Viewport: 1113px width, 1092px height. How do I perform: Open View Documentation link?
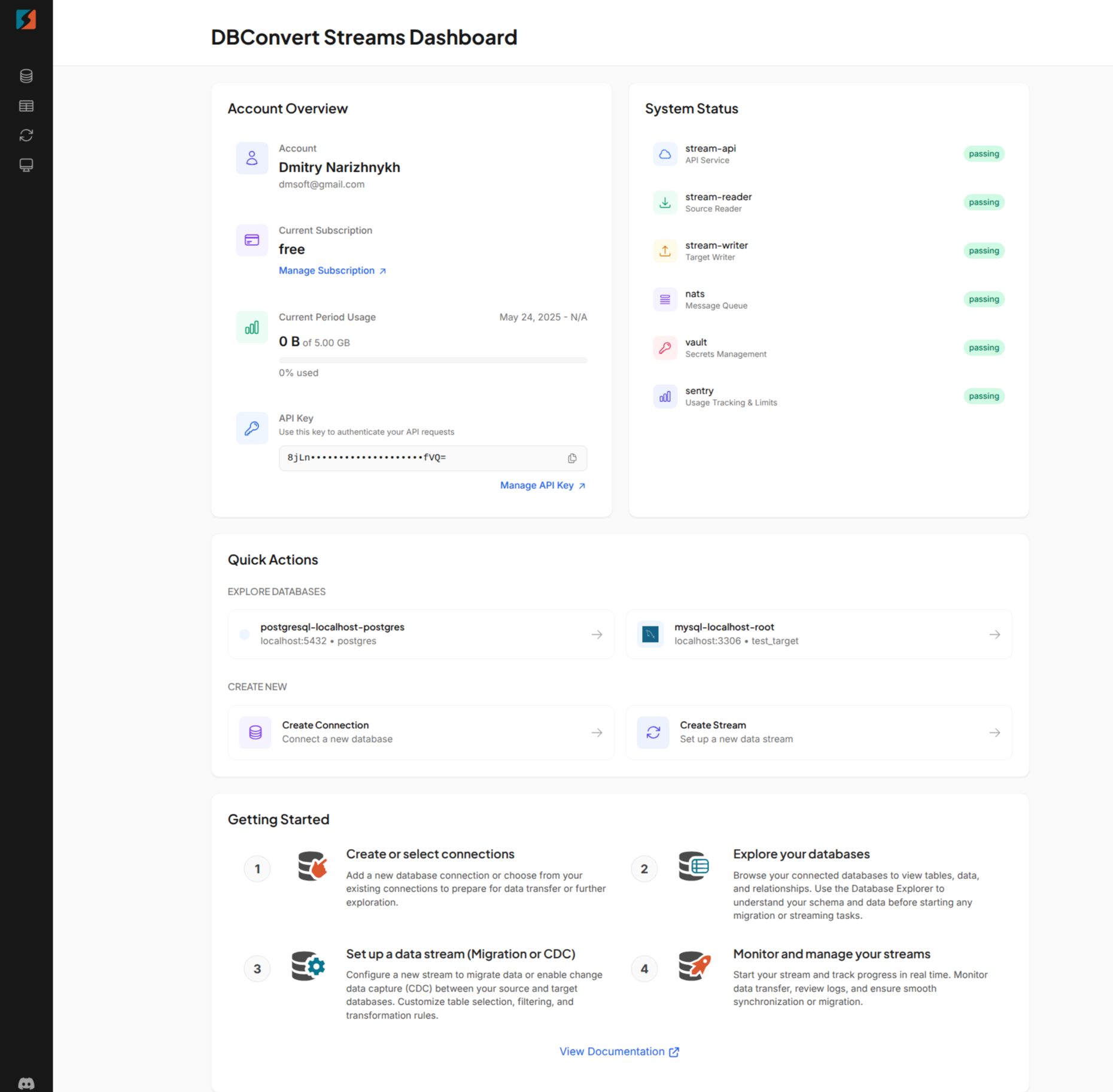(x=619, y=1051)
